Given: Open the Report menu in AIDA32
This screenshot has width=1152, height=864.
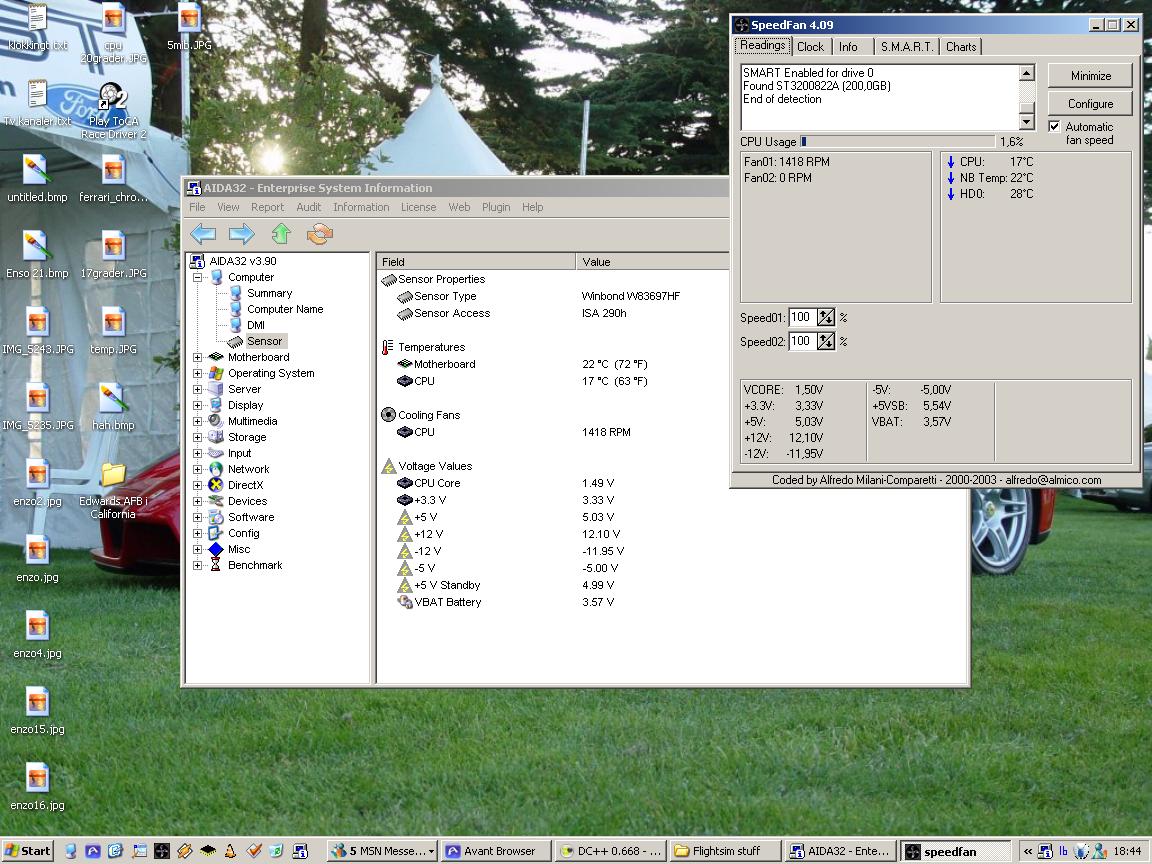Looking at the screenshot, I should pyautogui.click(x=267, y=207).
